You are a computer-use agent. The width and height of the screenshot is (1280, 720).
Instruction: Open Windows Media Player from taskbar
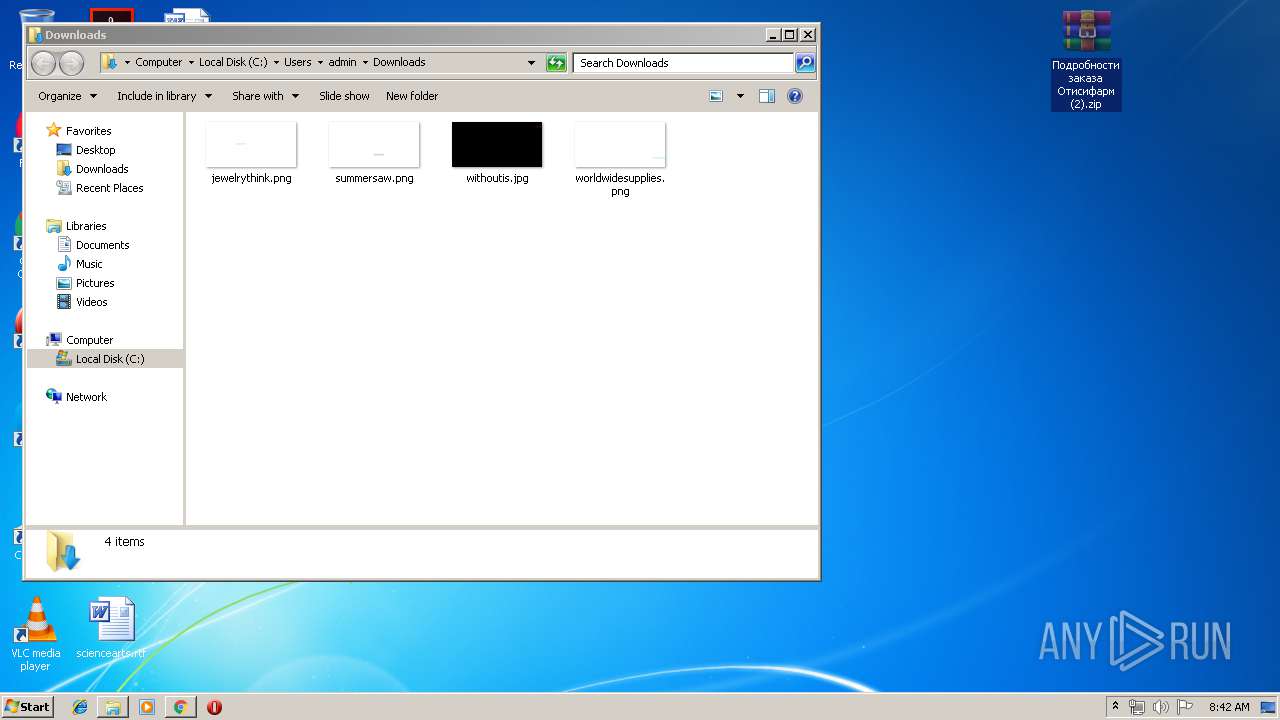147,707
